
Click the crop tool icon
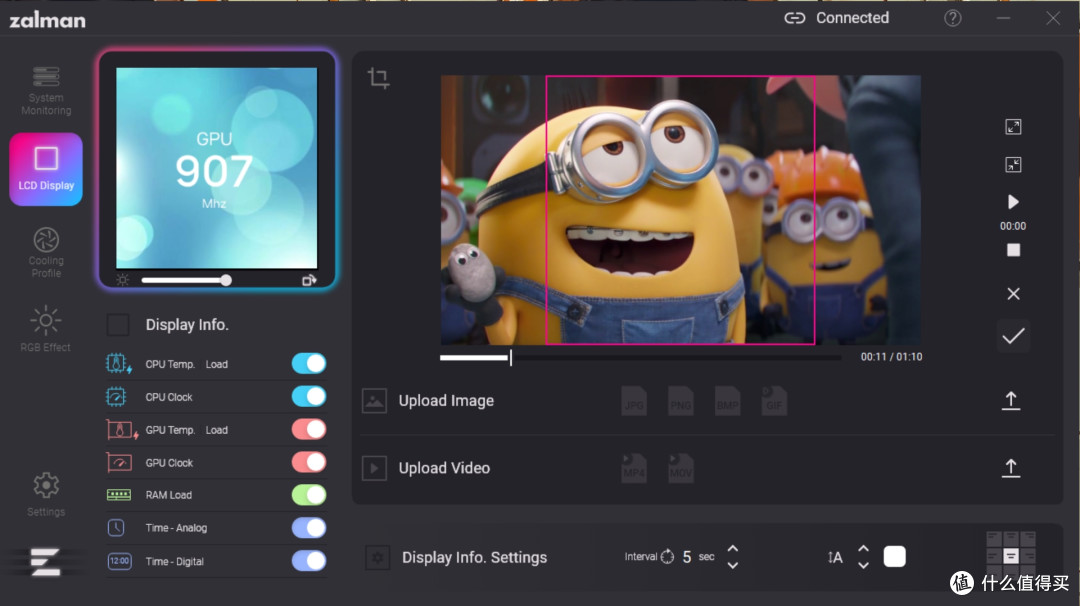[x=378, y=78]
